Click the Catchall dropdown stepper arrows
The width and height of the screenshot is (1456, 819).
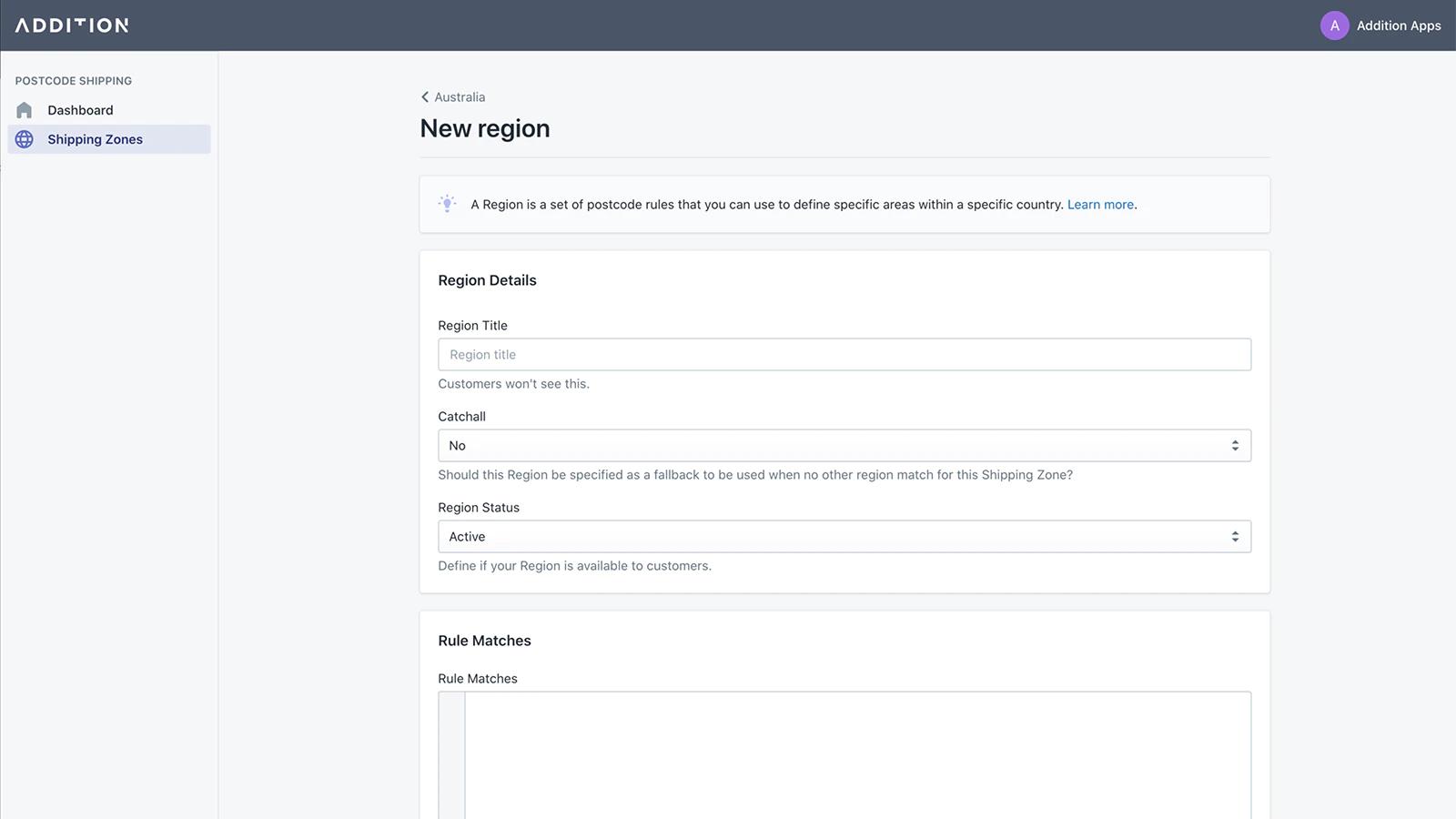coord(1235,445)
